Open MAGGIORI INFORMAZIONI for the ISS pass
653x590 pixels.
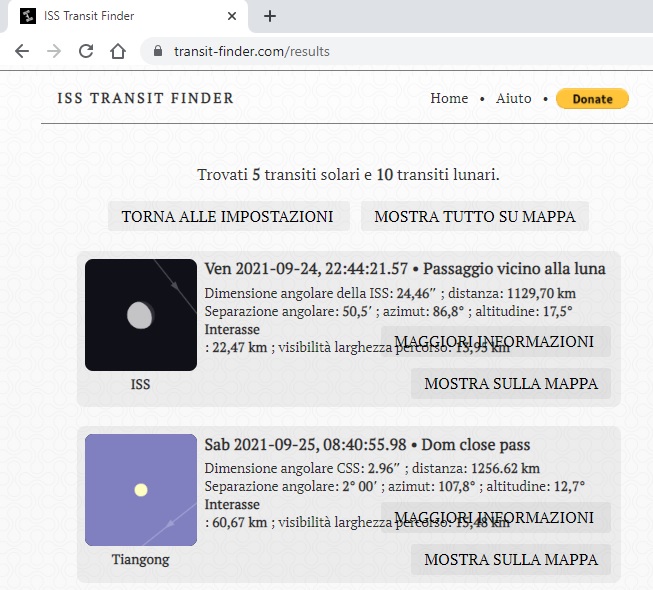[495, 341]
